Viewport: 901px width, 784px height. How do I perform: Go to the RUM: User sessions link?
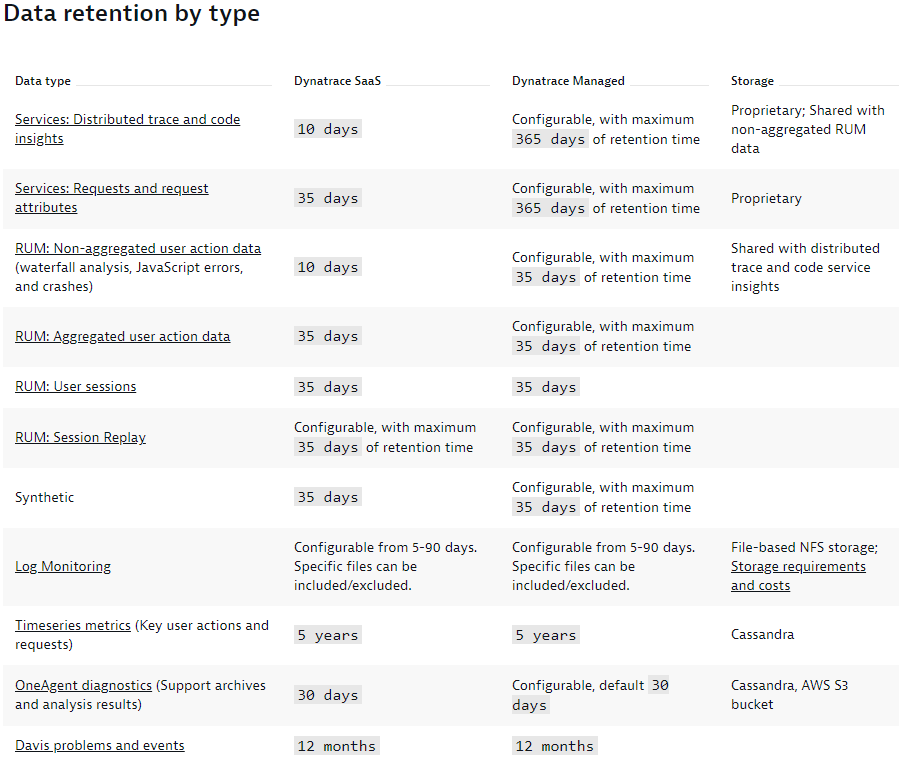click(x=75, y=387)
